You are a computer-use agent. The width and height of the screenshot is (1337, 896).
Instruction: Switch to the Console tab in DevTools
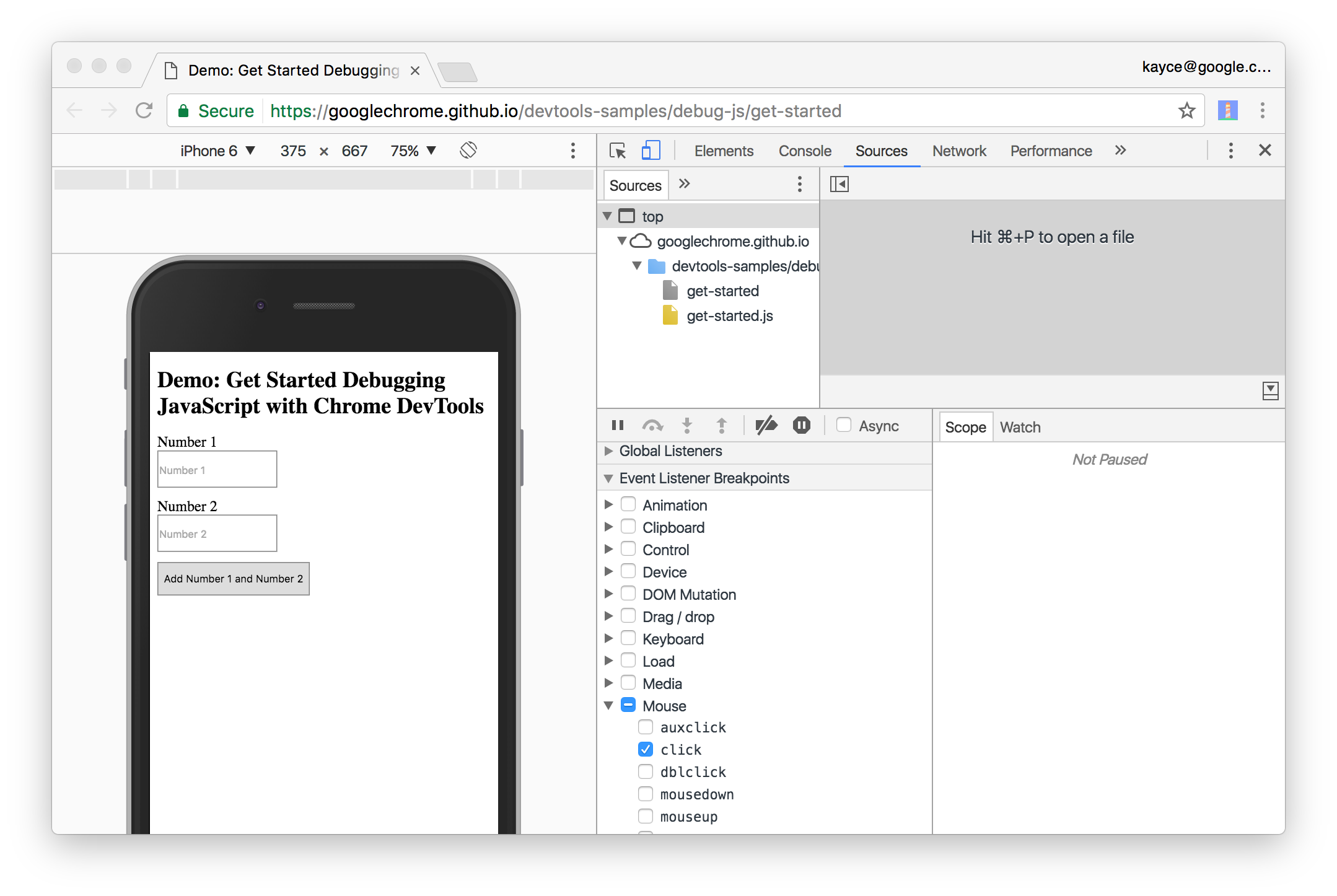pyautogui.click(x=807, y=150)
